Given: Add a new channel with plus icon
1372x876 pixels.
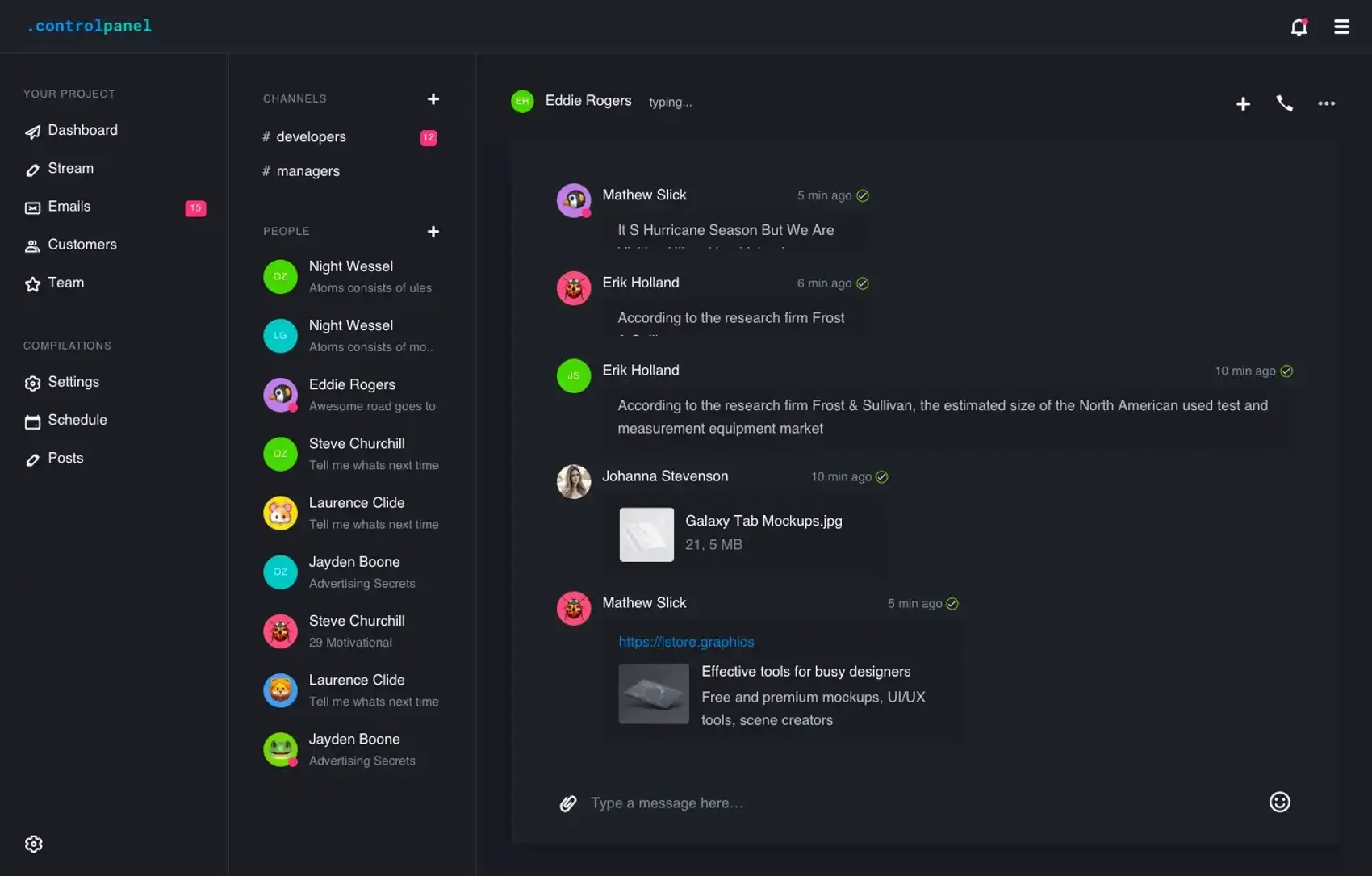Looking at the screenshot, I should [433, 99].
